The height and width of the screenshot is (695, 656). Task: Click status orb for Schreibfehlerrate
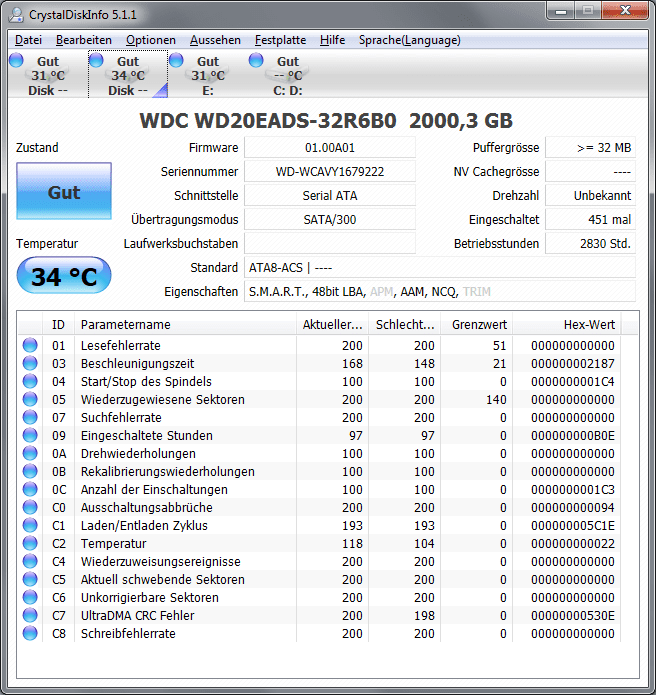(30, 633)
